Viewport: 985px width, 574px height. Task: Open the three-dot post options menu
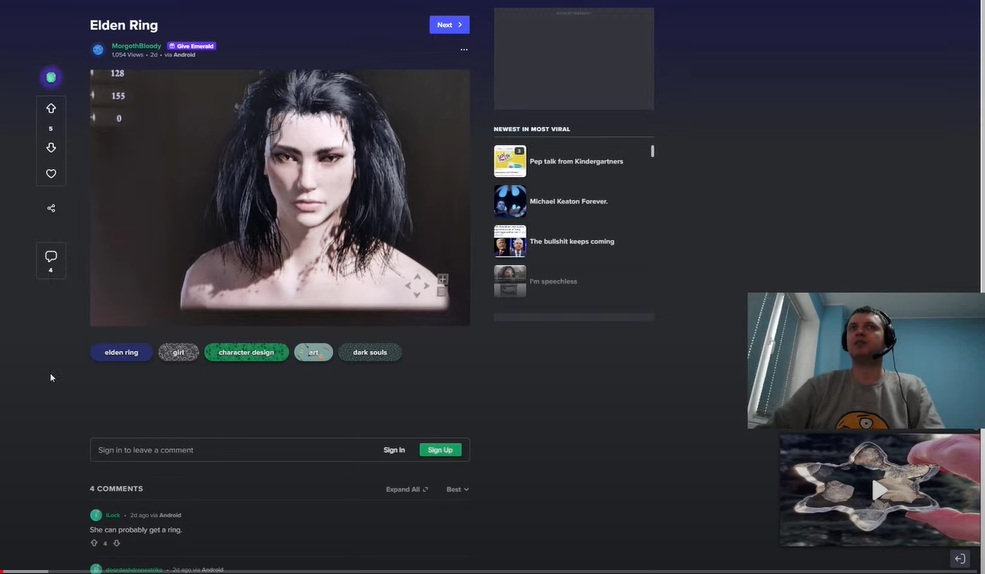coord(463,49)
